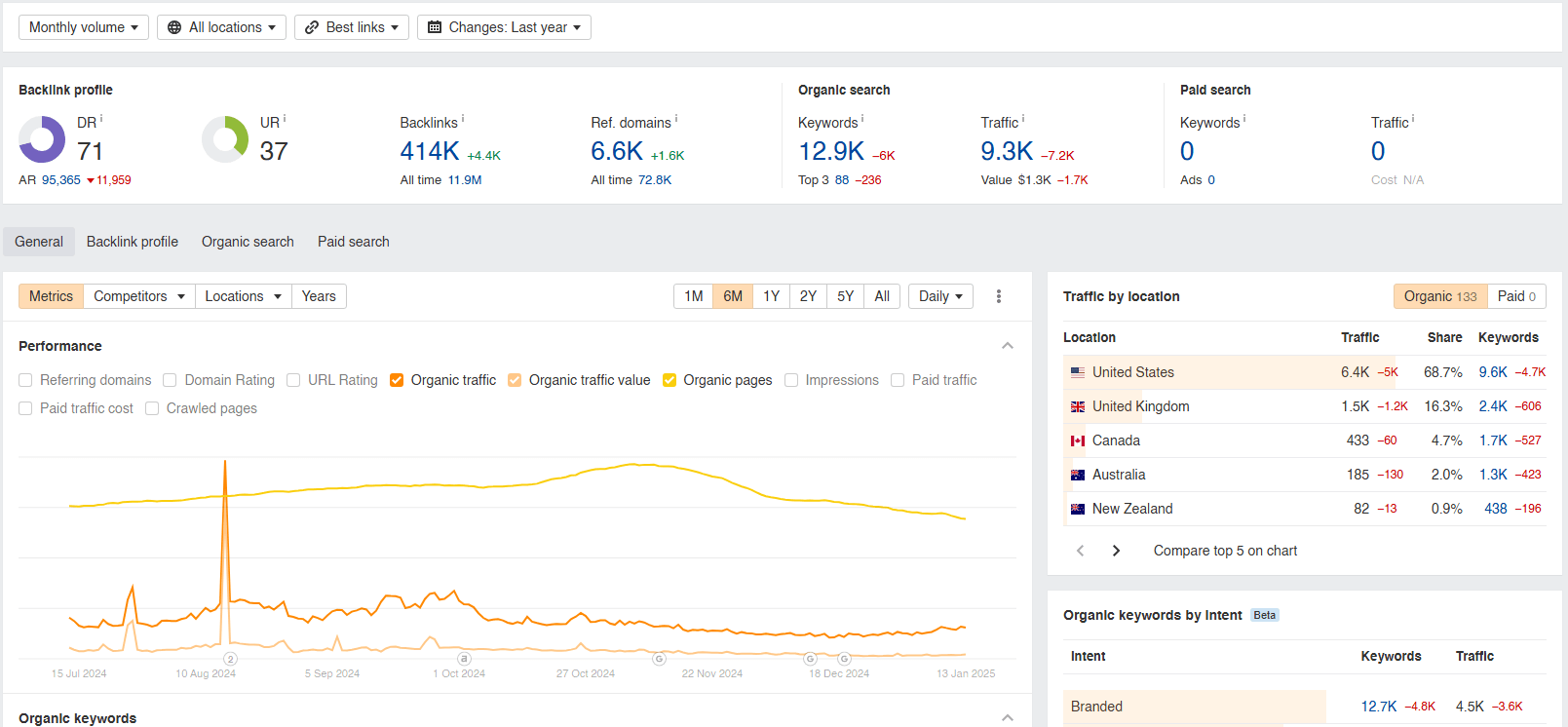
Task: Click the Google update marker near 22 Nov 2024
Action: [660, 659]
